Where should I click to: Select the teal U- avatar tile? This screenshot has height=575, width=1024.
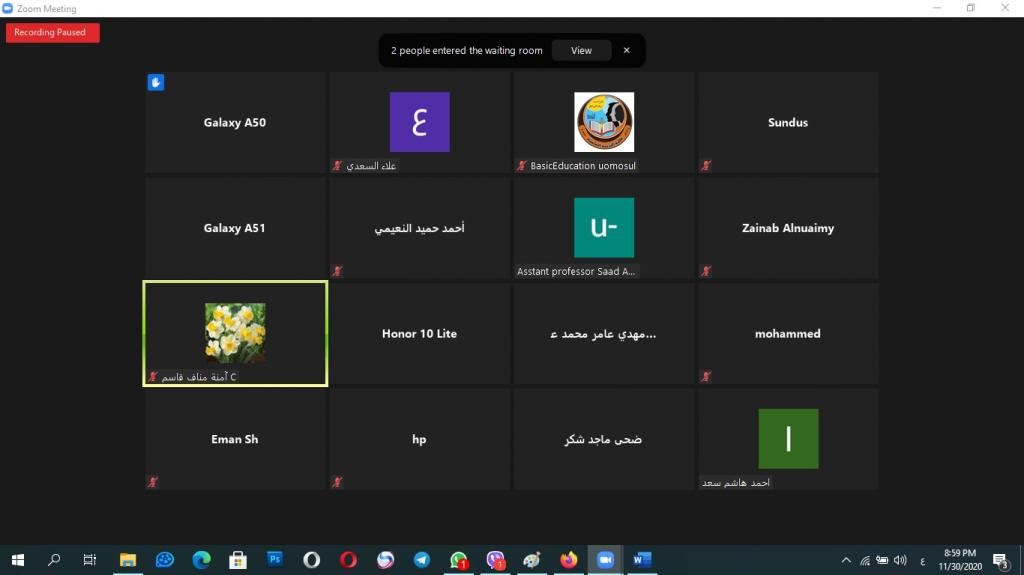pyautogui.click(x=603, y=228)
